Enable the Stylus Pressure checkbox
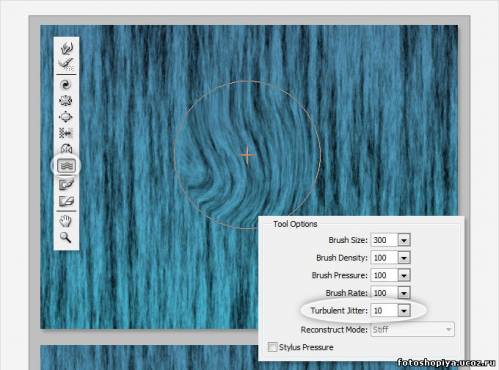Image resolution: width=499 pixels, height=370 pixels. coord(272,347)
